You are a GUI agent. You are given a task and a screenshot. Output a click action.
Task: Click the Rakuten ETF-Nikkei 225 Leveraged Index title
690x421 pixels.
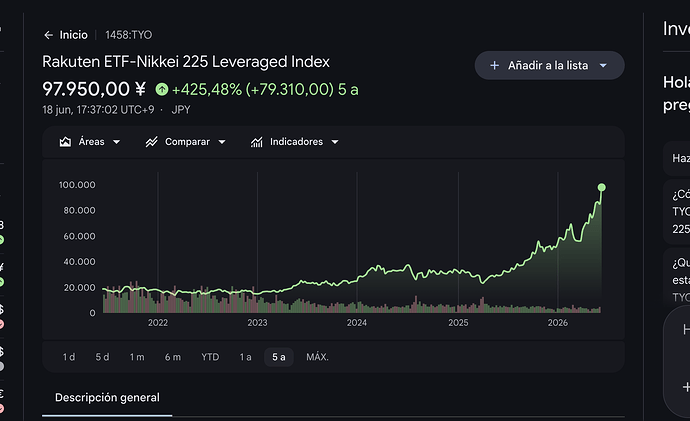pos(186,62)
